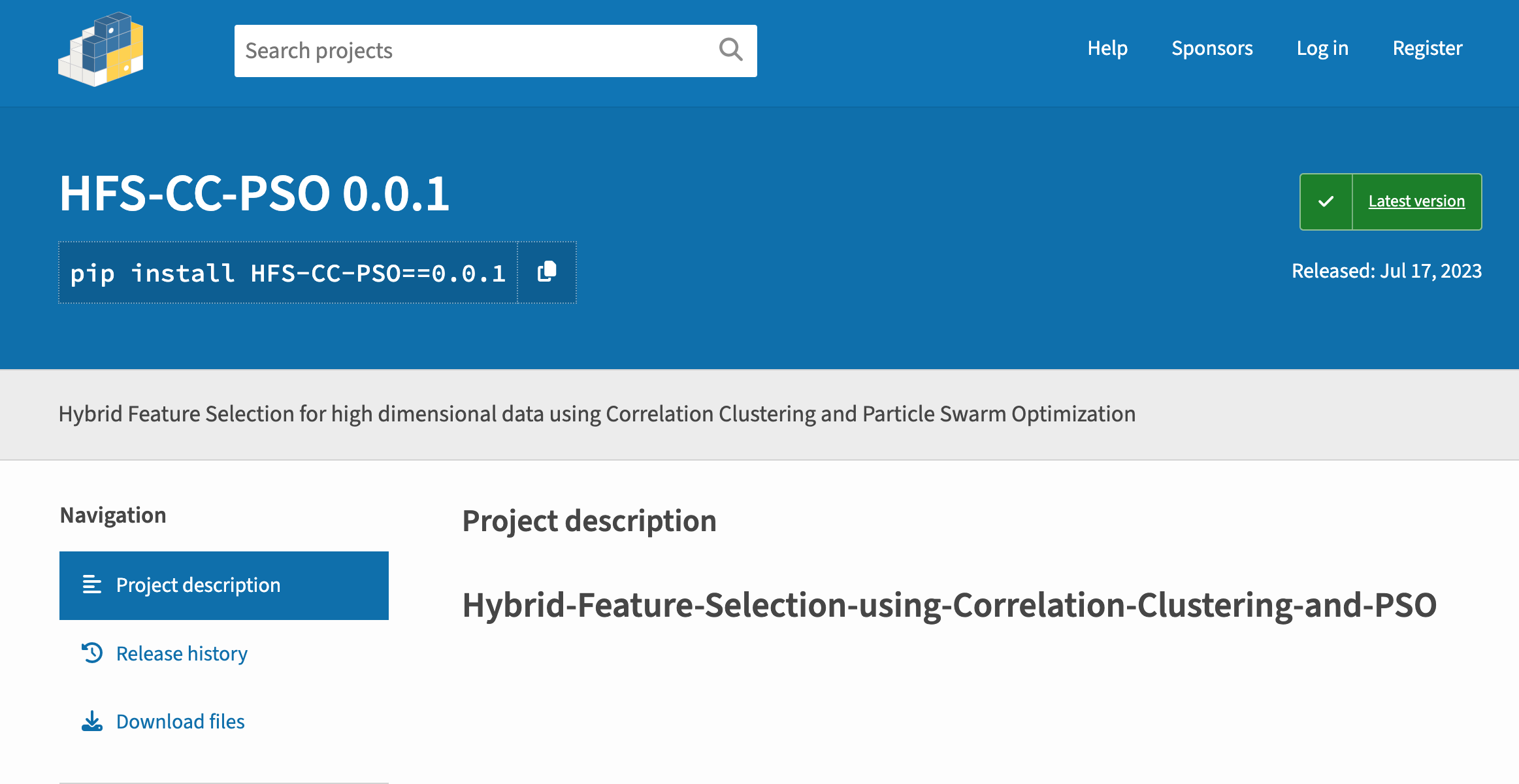
Task: Click the HFS-CC-PSO 0.0.1 package title
Action: click(x=254, y=194)
